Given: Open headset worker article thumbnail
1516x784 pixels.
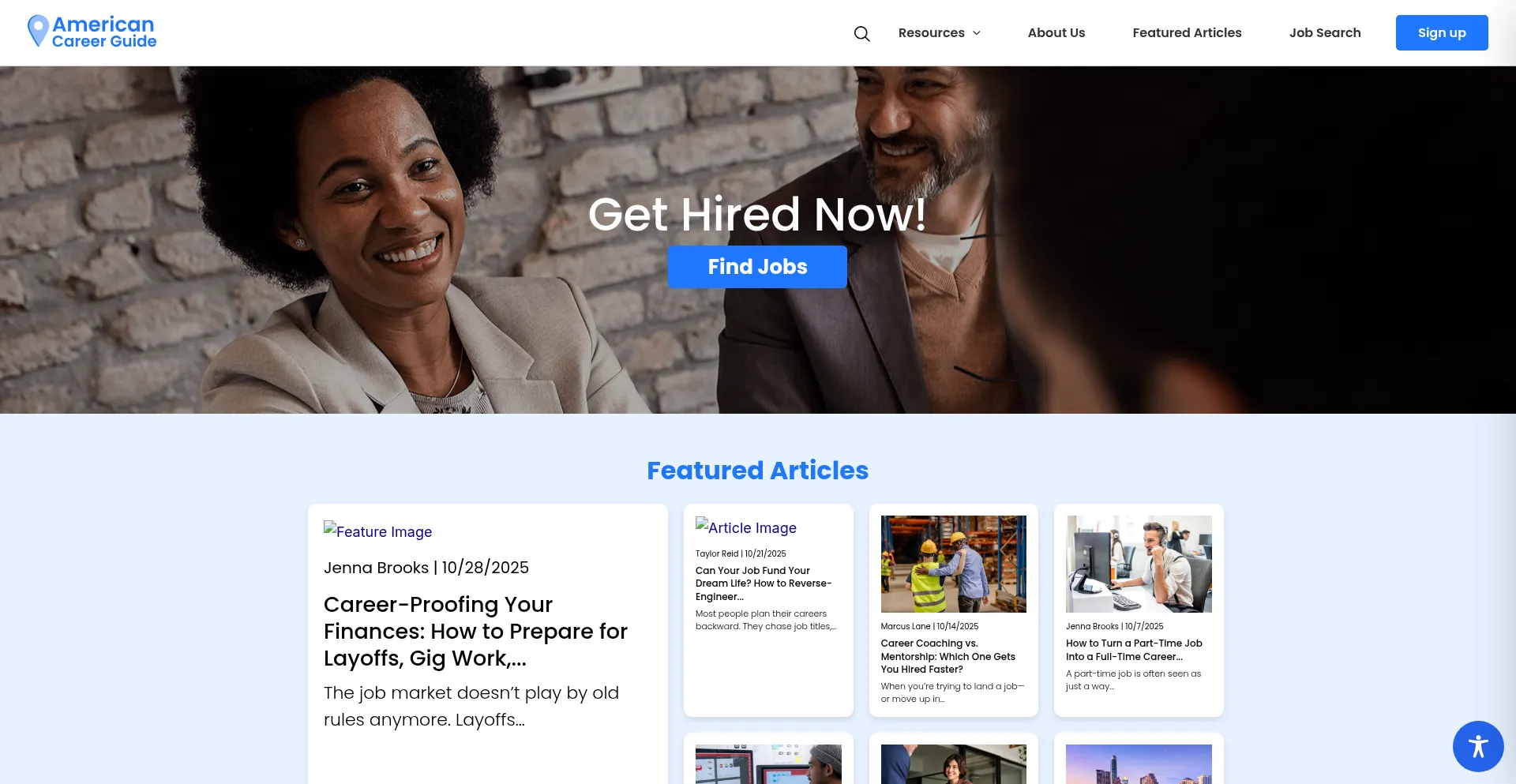Looking at the screenshot, I should pos(1139,564).
